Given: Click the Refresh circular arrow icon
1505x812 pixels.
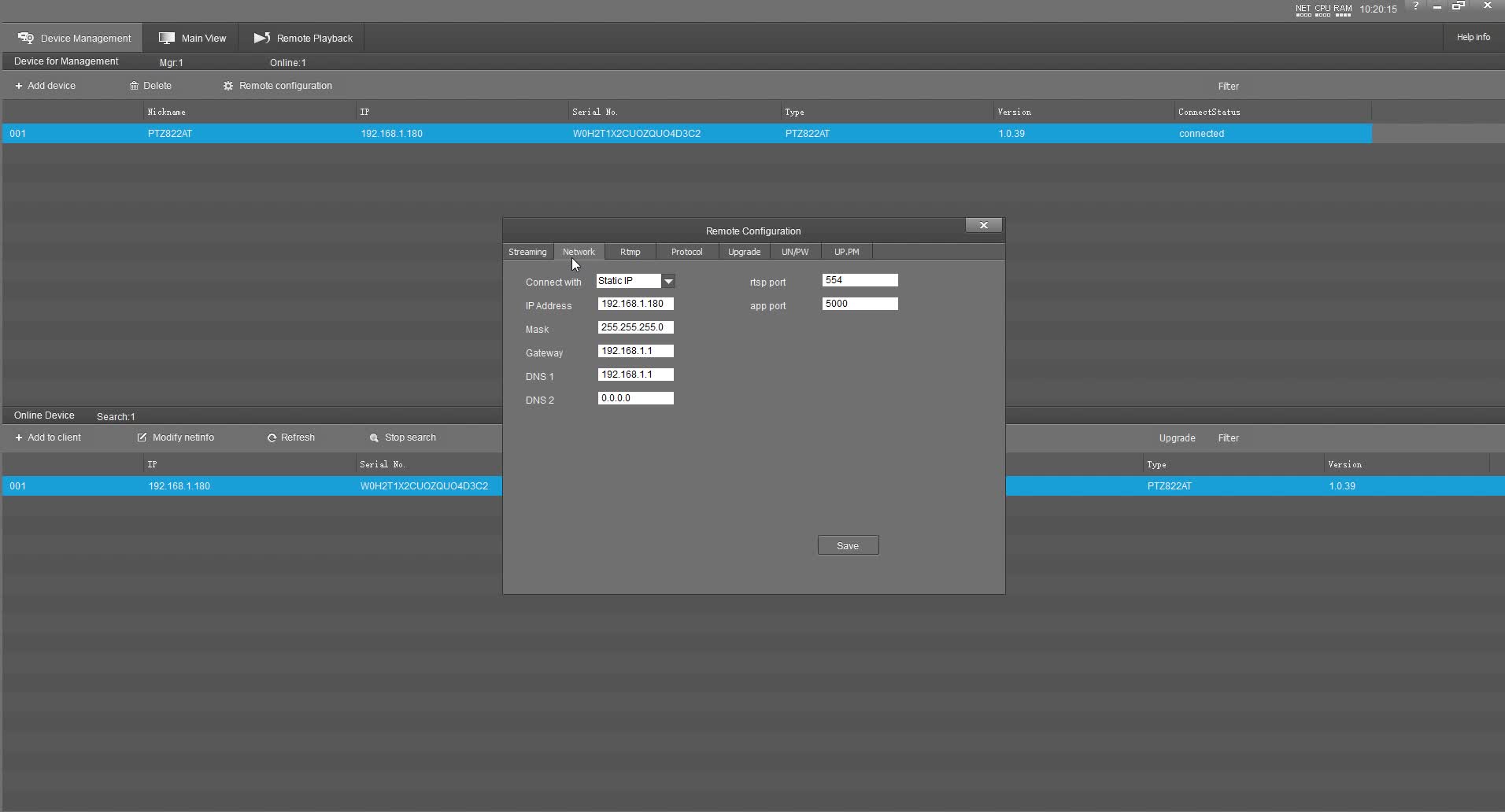Looking at the screenshot, I should 272,437.
